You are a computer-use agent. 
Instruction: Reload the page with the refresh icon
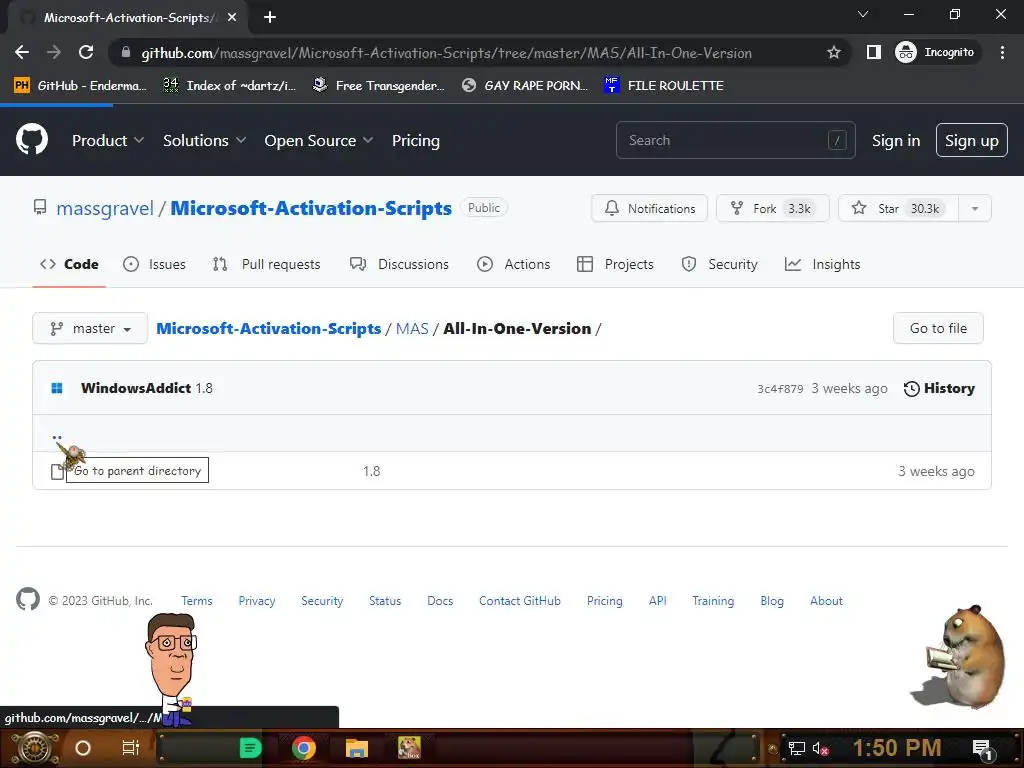pyautogui.click(x=86, y=52)
